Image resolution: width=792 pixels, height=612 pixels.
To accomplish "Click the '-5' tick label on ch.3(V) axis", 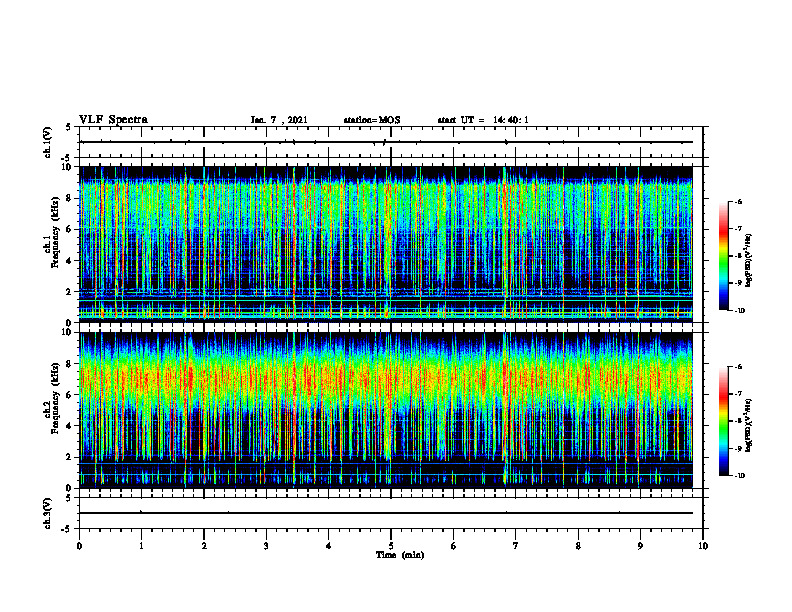I will click(x=68, y=529).
